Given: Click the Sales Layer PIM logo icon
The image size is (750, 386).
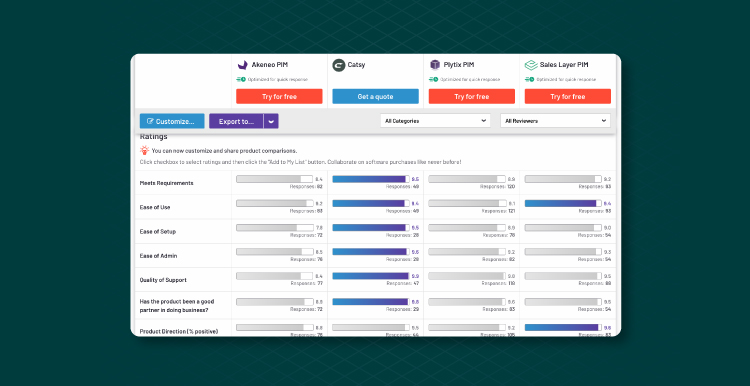Looking at the screenshot, I should (x=531, y=65).
